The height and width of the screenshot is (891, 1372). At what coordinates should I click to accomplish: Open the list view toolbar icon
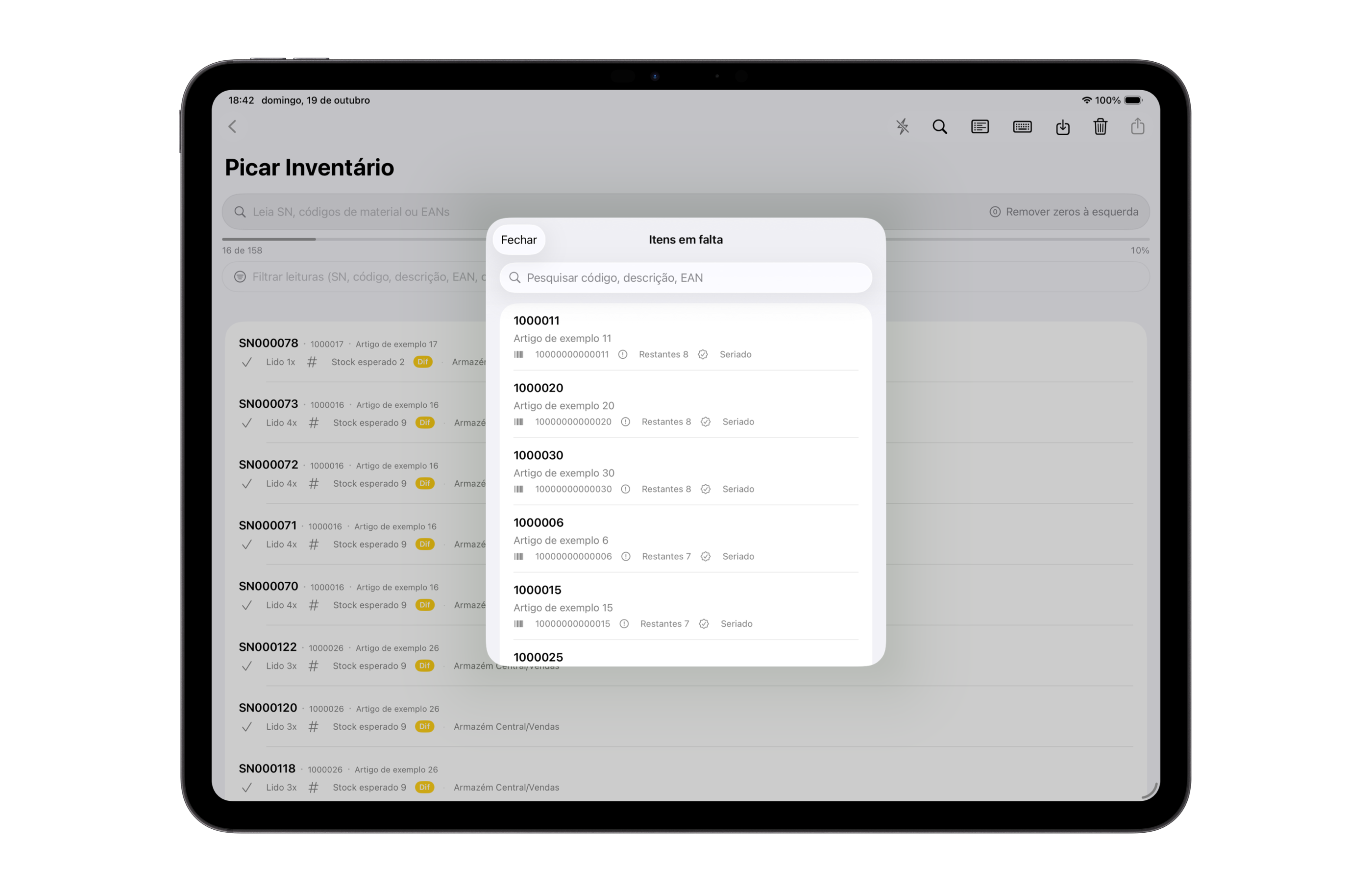point(980,126)
